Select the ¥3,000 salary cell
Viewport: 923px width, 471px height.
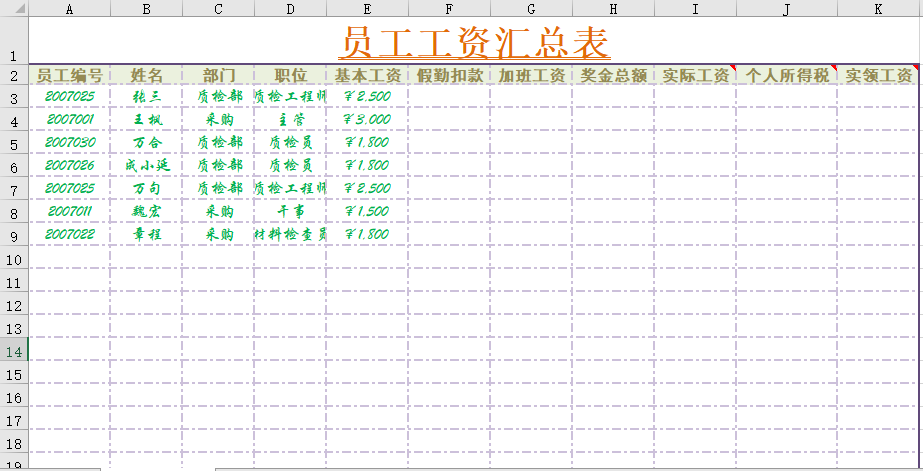tap(367, 120)
